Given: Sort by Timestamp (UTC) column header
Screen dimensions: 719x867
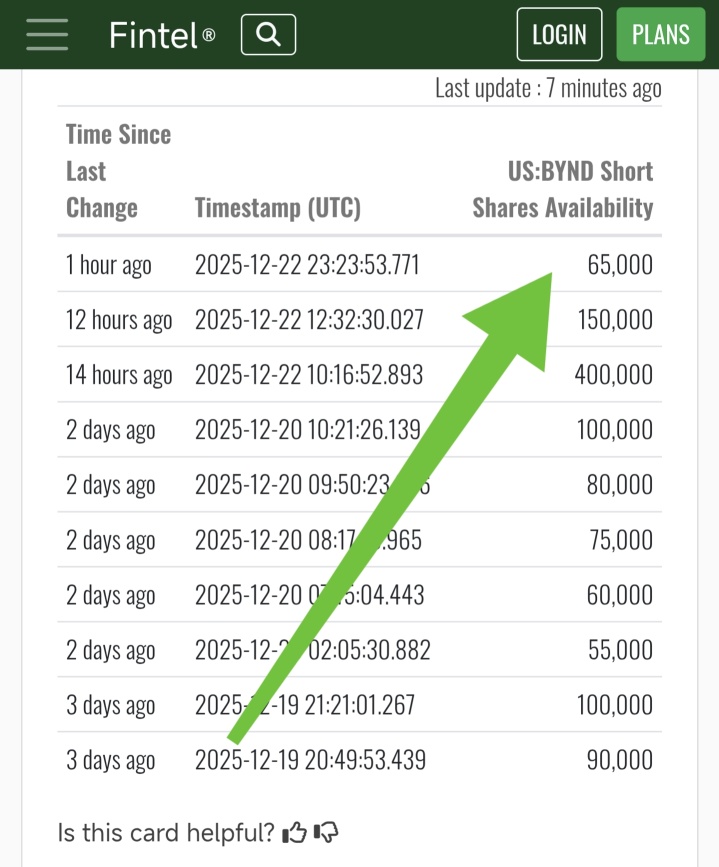Looking at the screenshot, I should [278, 208].
